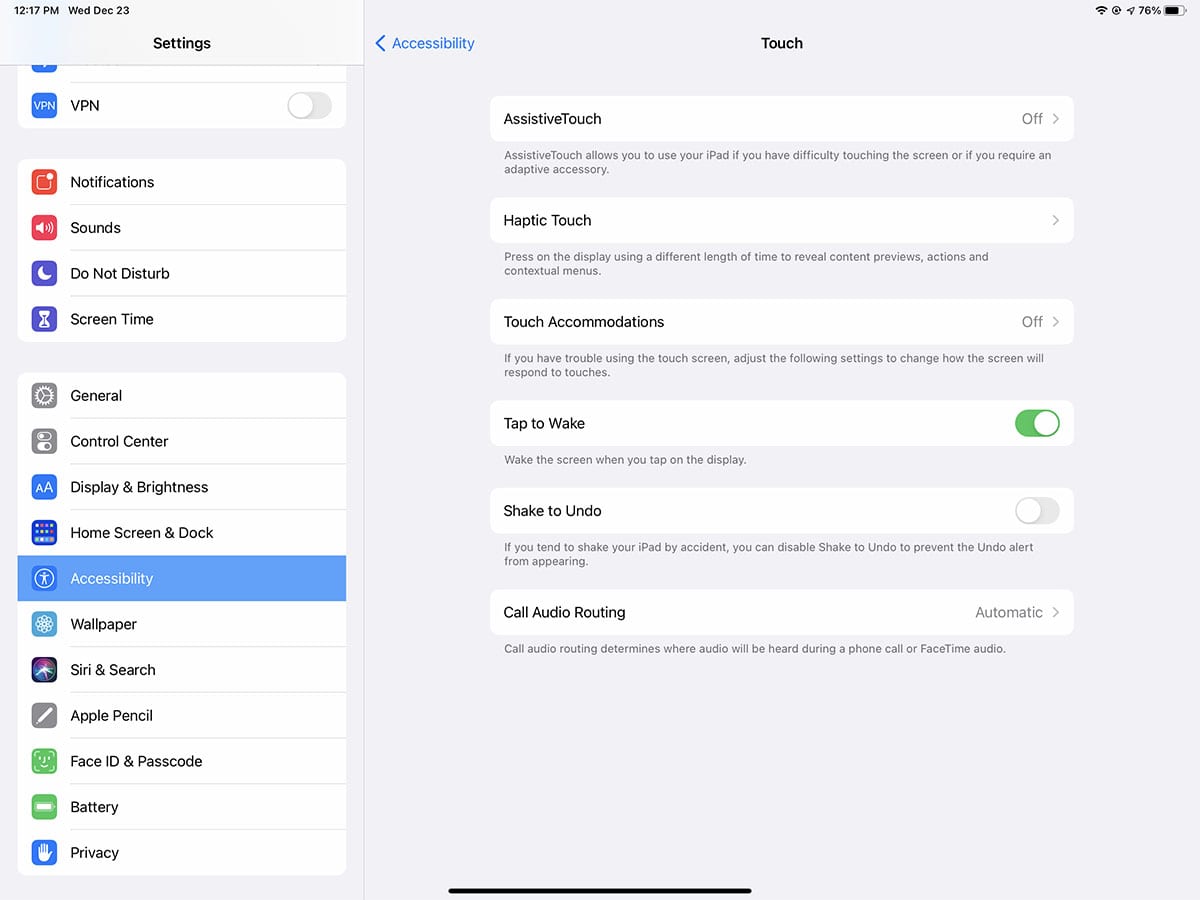Select Apple Pencil in the sidebar

coord(182,716)
